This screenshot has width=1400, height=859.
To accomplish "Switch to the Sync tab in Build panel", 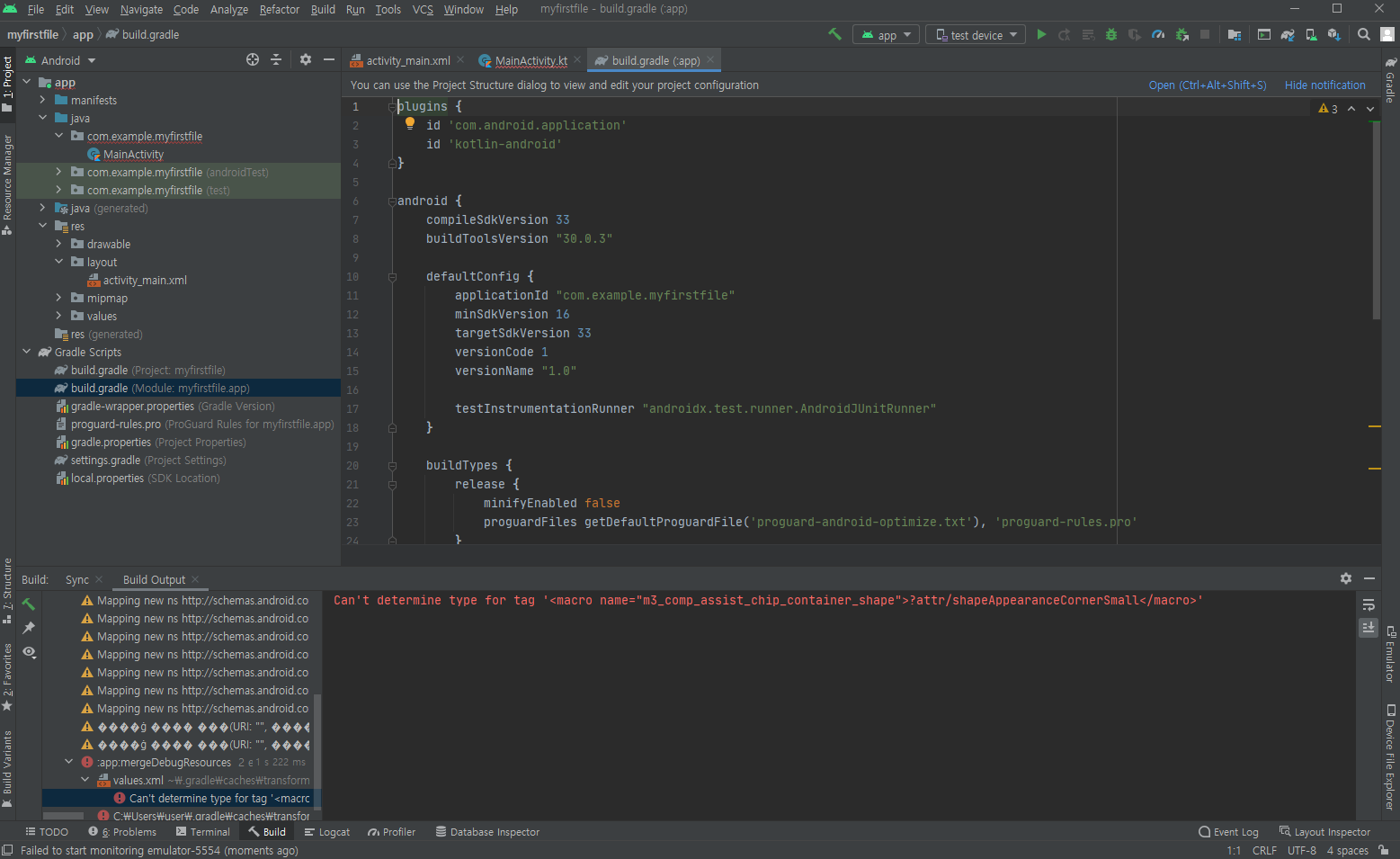I will (x=77, y=579).
